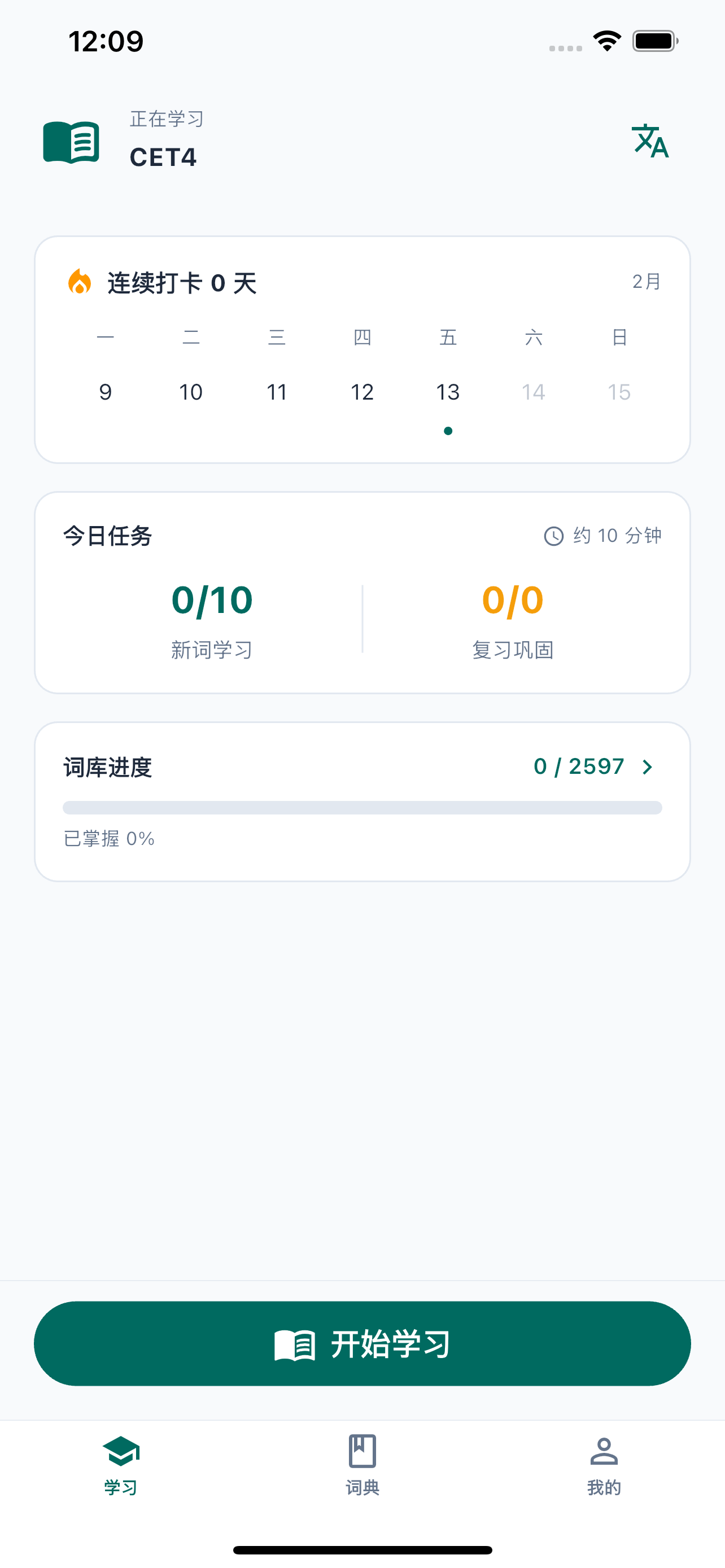The height and width of the screenshot is (1568, 725).
Task: Tap the 2月 month label
Action: click(x=647, y=282)
